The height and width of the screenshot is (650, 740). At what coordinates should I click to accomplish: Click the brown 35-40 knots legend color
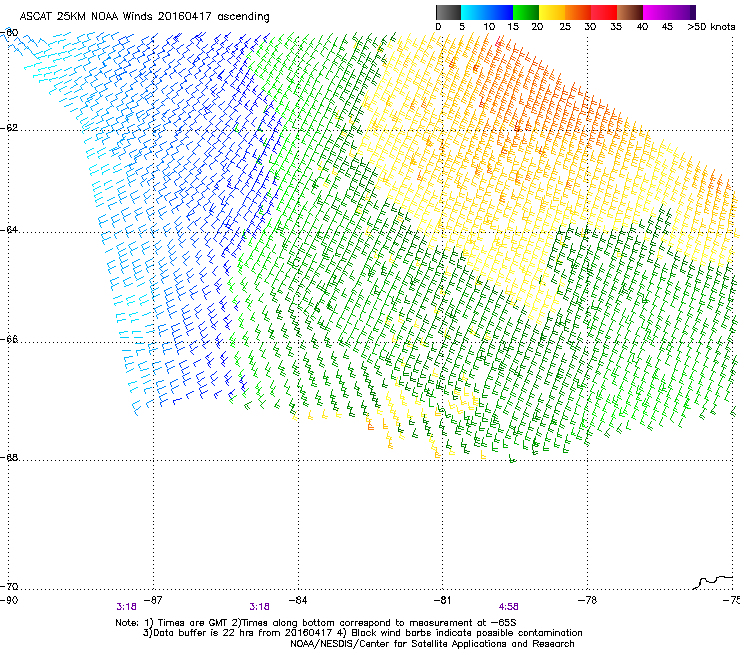[x=630, y=12]
